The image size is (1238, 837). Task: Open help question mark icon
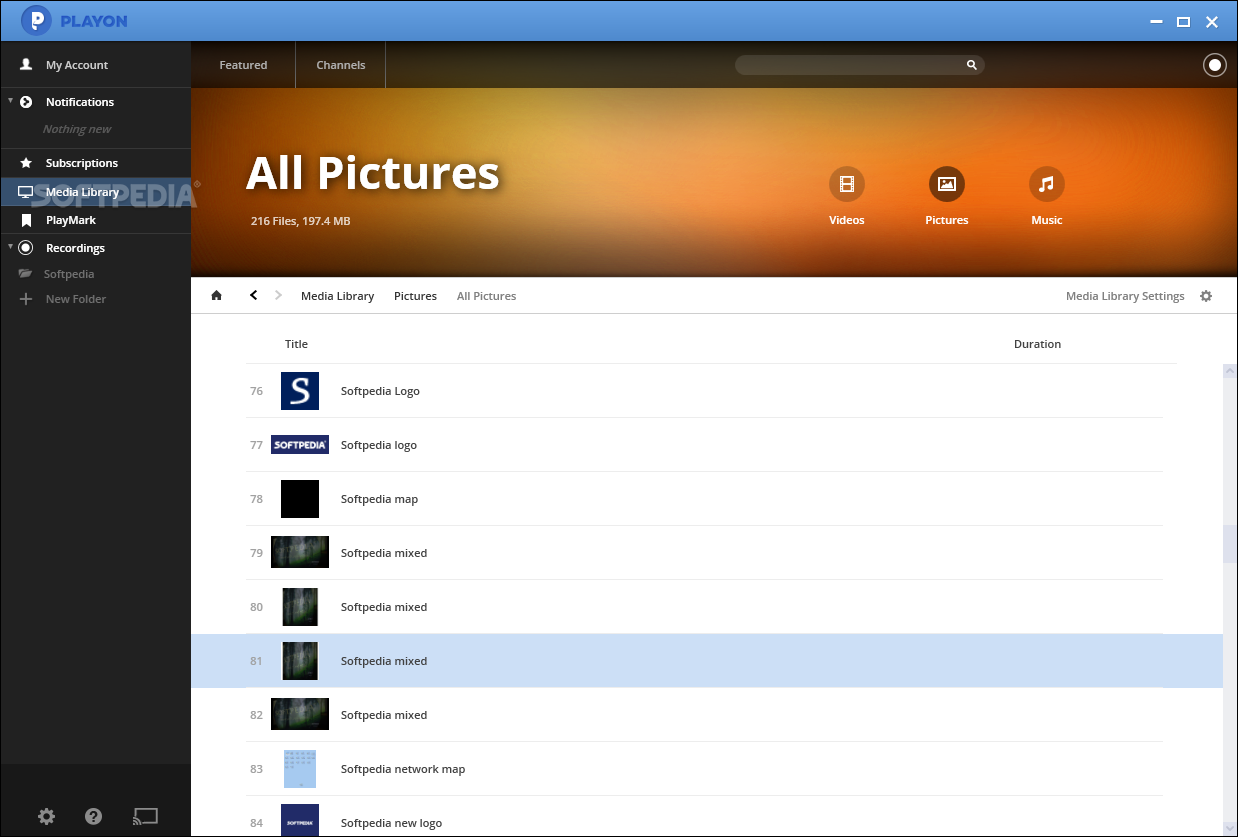tap(94, 816)
